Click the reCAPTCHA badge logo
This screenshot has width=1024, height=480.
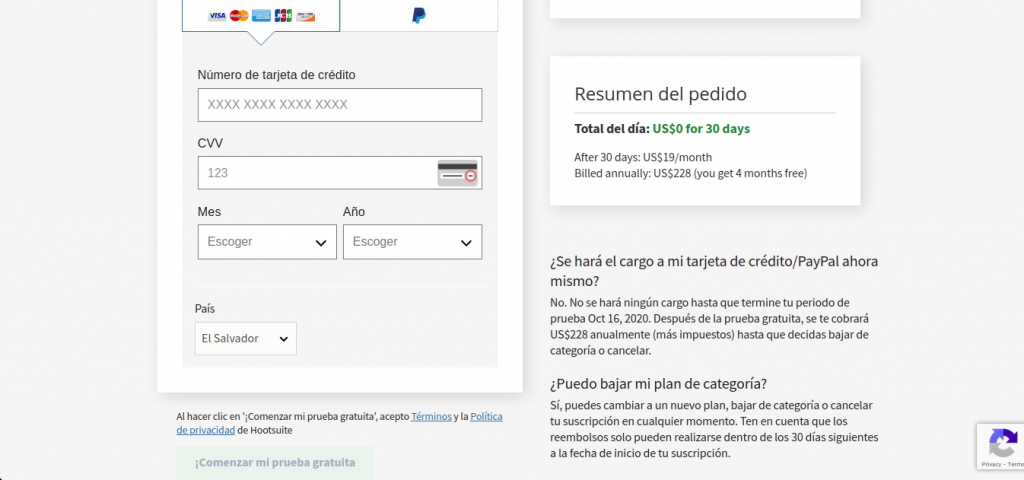[x=1002, y=443]
